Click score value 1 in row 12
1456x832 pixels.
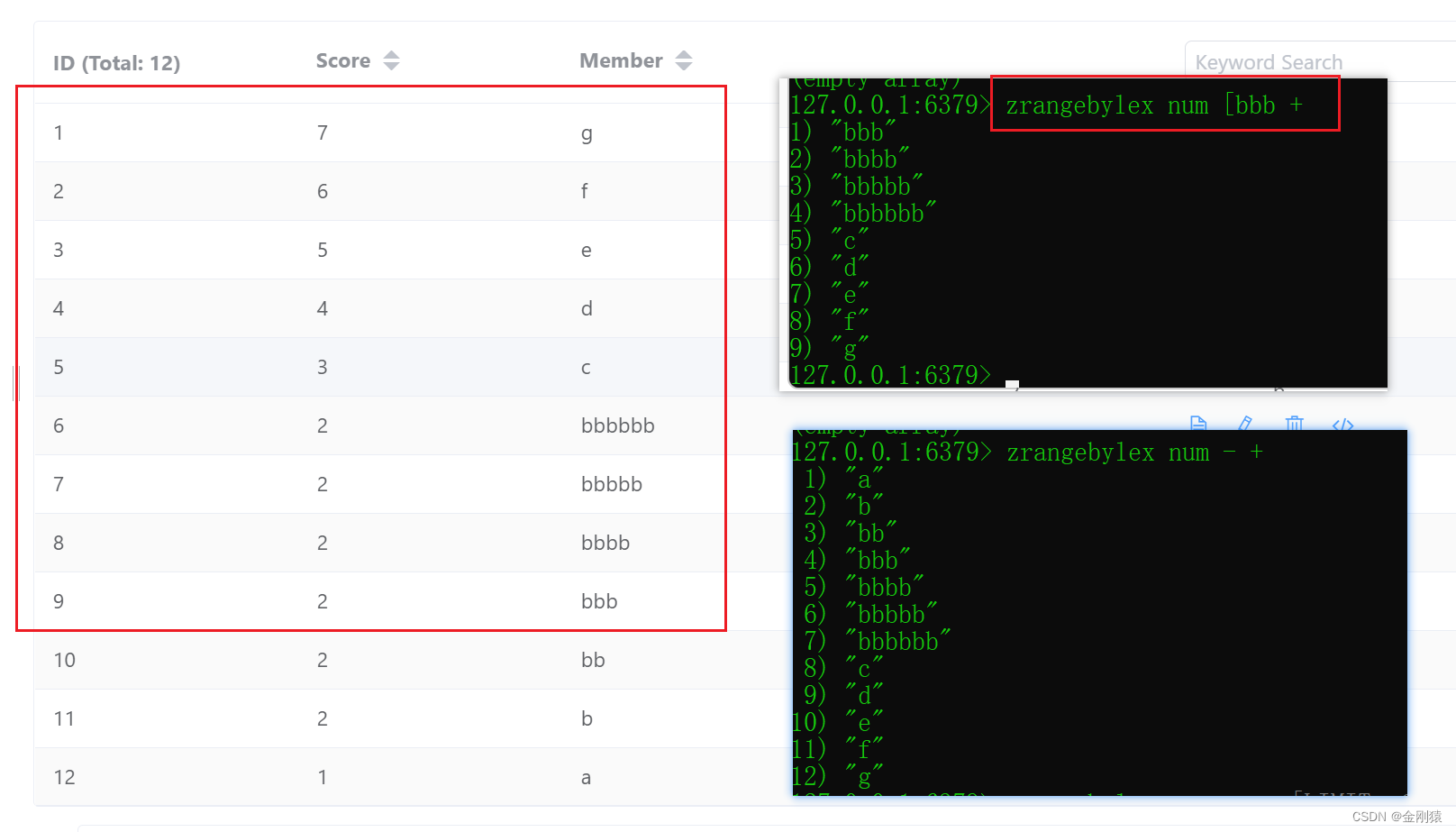point(322,777)
